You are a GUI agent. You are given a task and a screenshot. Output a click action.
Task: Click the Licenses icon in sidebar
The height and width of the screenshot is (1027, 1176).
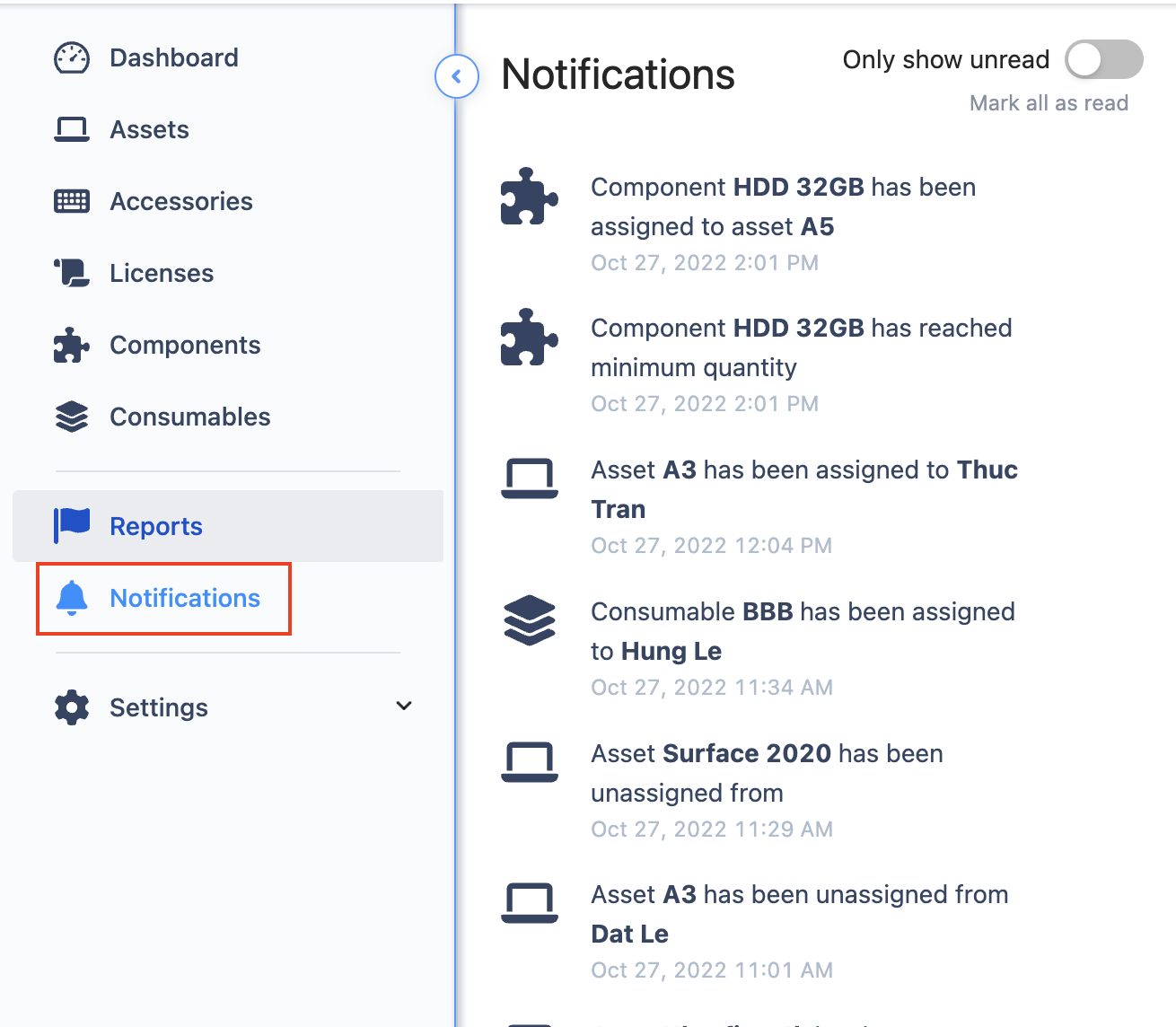click(71, 273)
